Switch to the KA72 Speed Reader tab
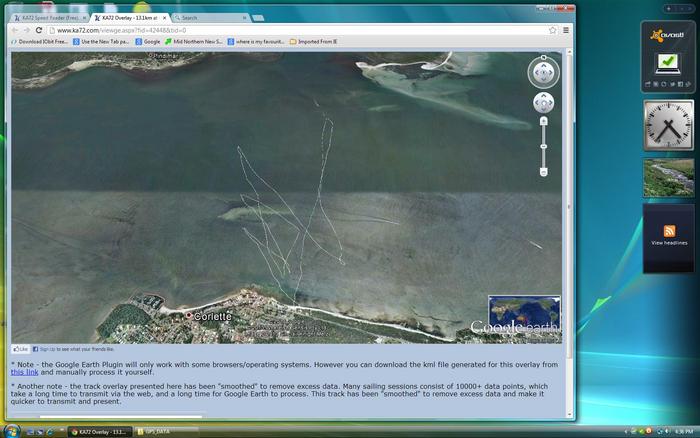 [50, 18]
